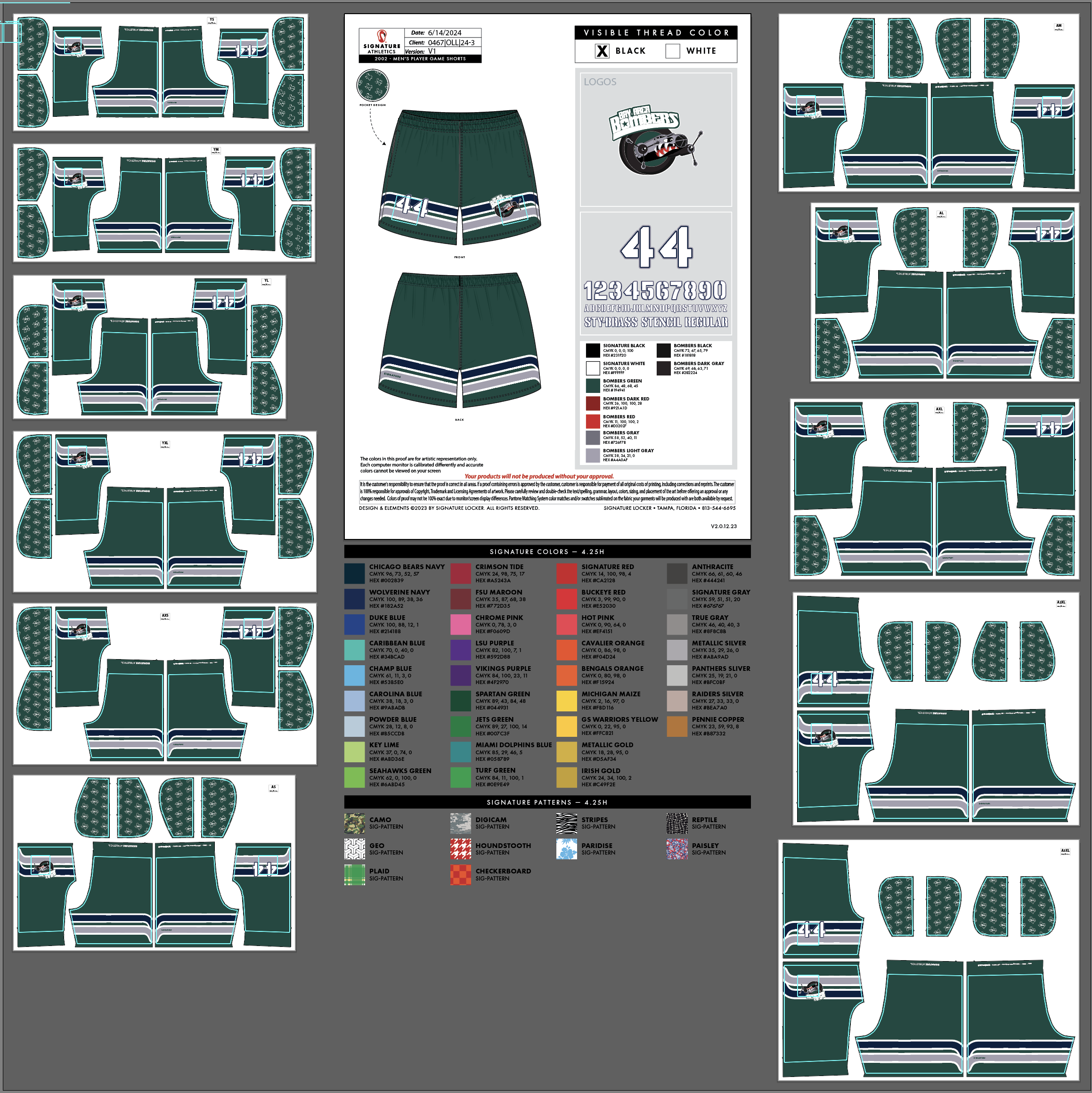Click the Michigan Maize yellow swatch
The height and width of the screenshot is (1093, 1092).
point(566,701)
